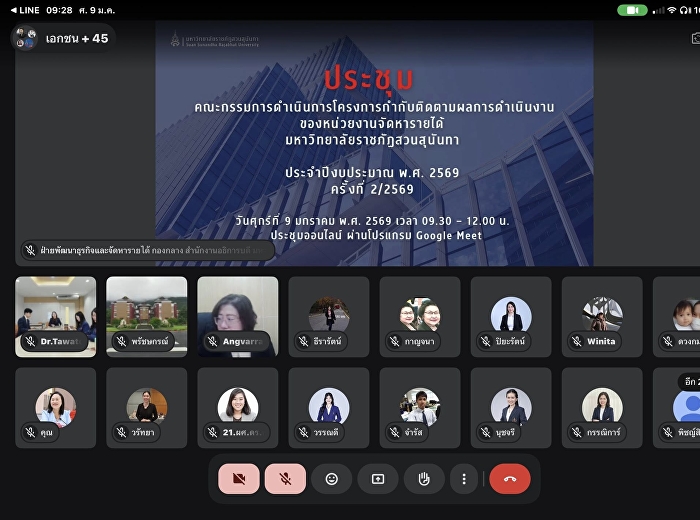Select the จำรัส participant tile
This screenshot has width=700, height=520.
click(x=420, y=408)
